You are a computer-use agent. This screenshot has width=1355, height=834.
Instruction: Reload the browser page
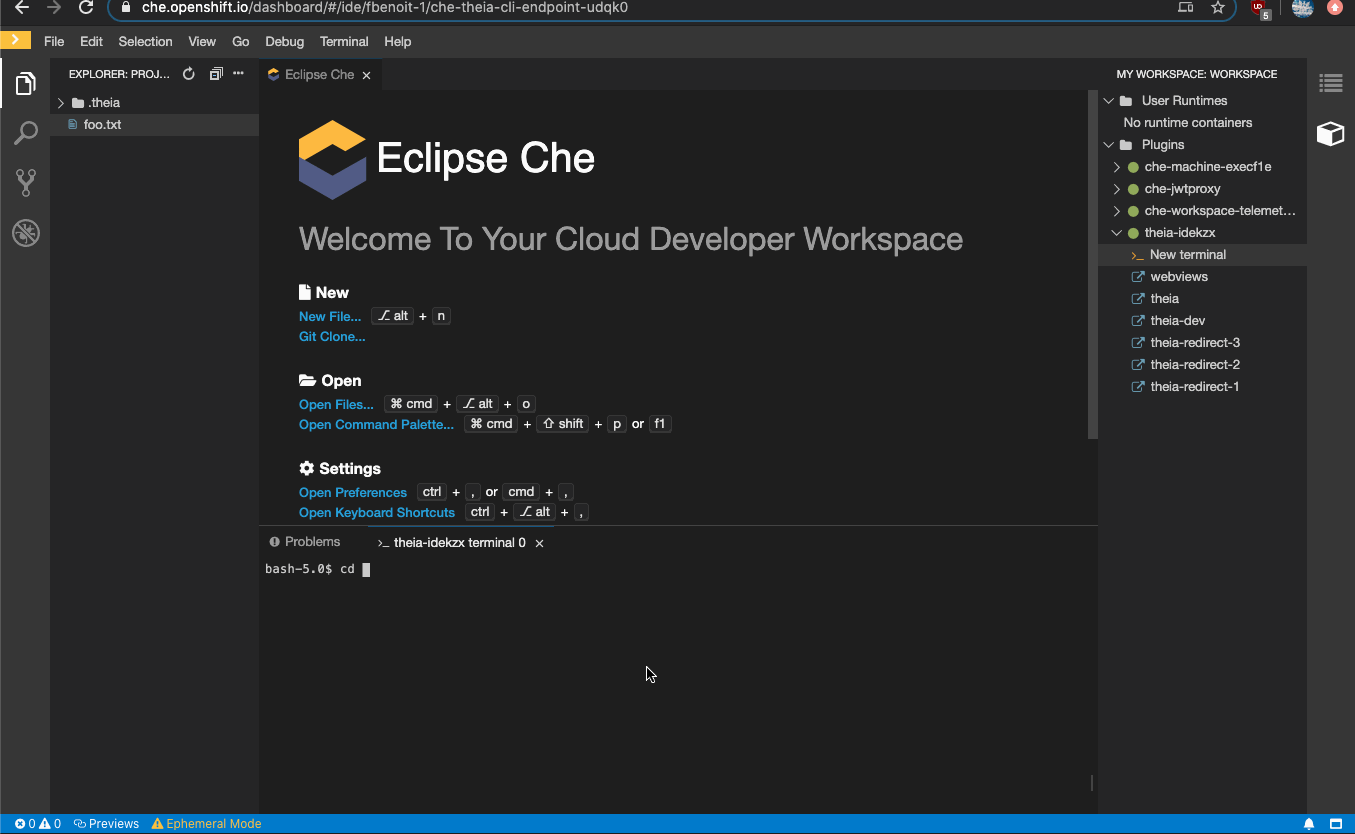click(x=86, y=8)
